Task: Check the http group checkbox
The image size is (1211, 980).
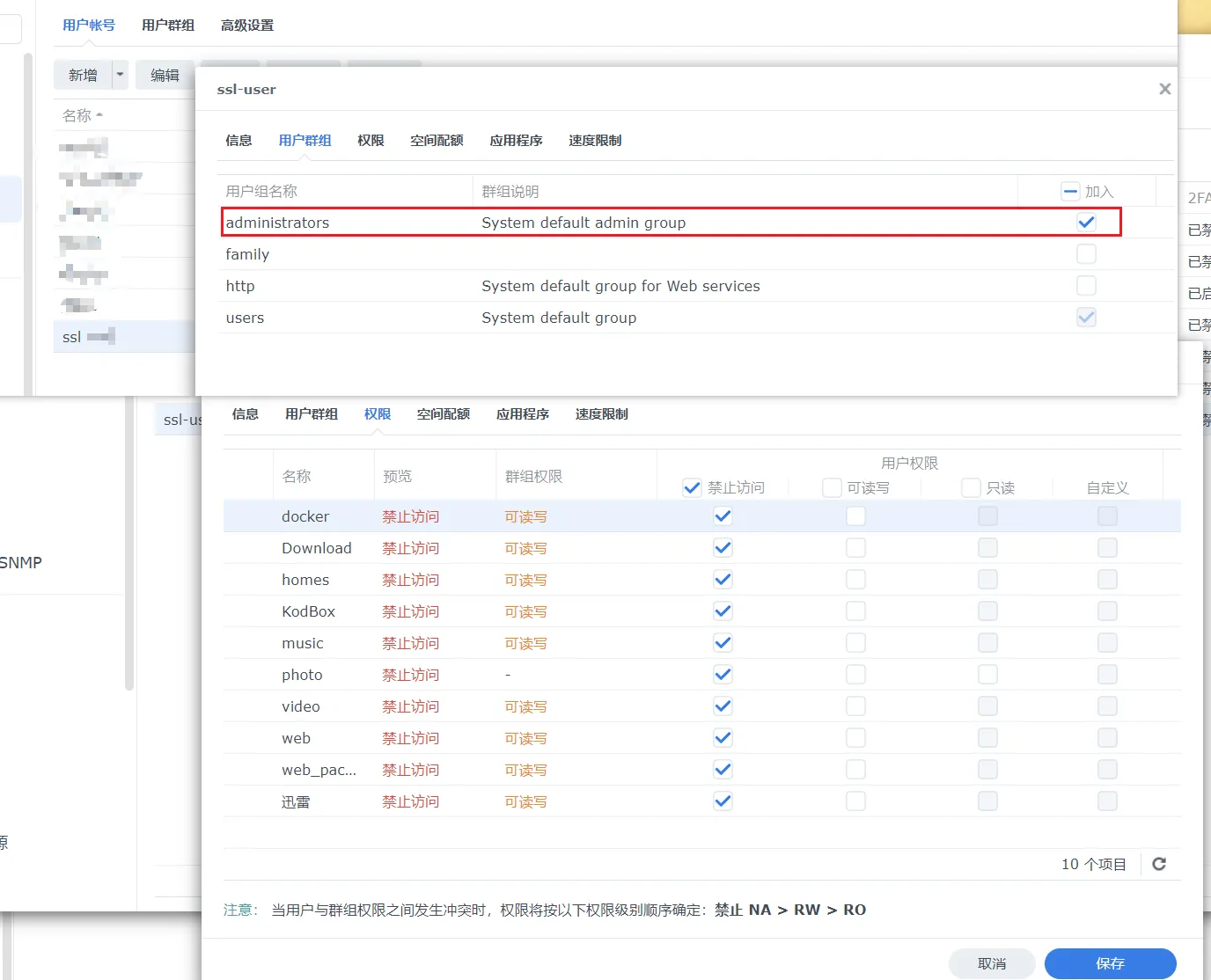Action: point(1086,286)
